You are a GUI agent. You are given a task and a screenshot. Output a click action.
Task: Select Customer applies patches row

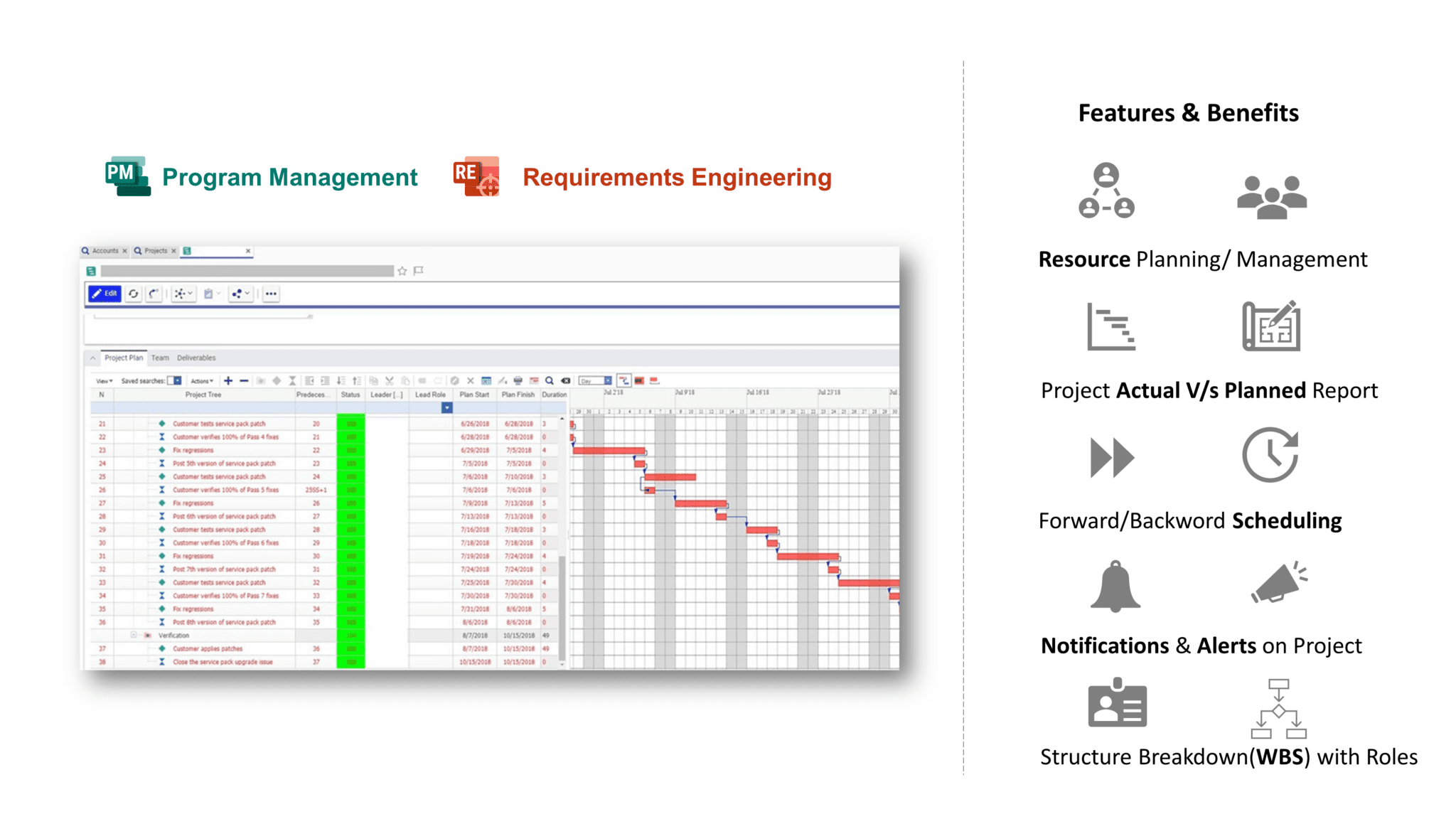208,649
